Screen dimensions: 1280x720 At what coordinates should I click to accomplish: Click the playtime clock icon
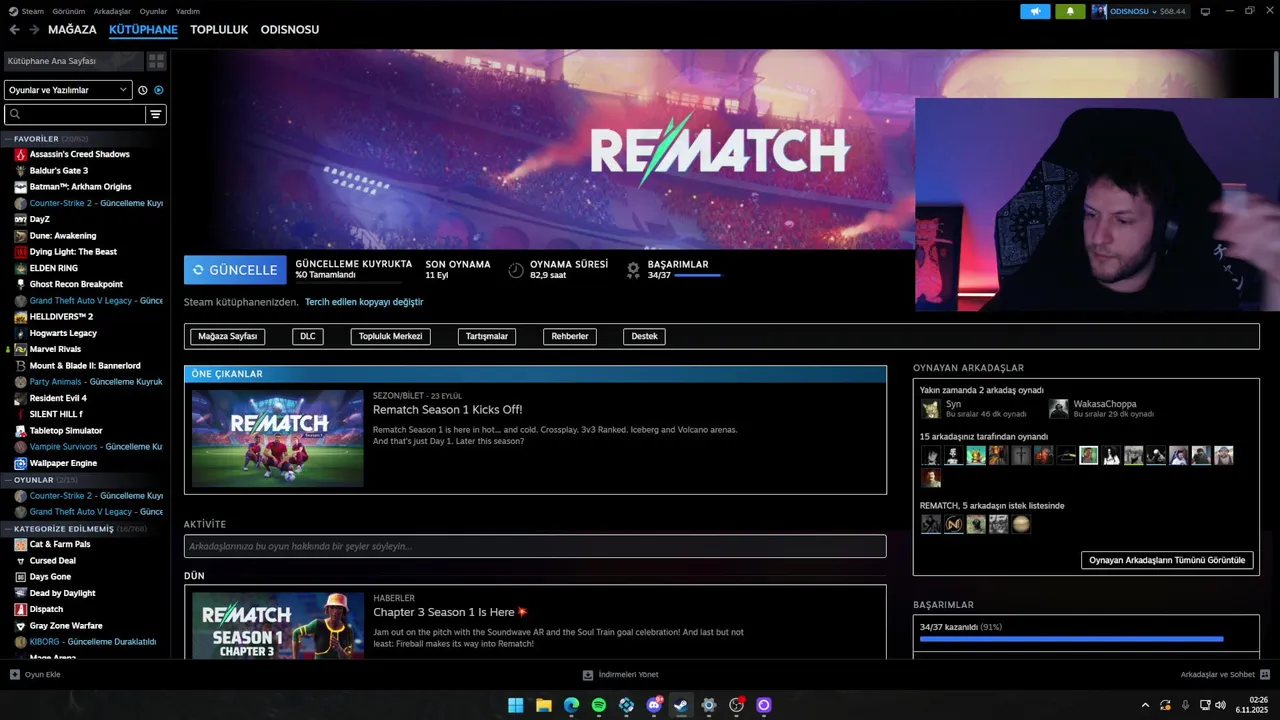516,270
